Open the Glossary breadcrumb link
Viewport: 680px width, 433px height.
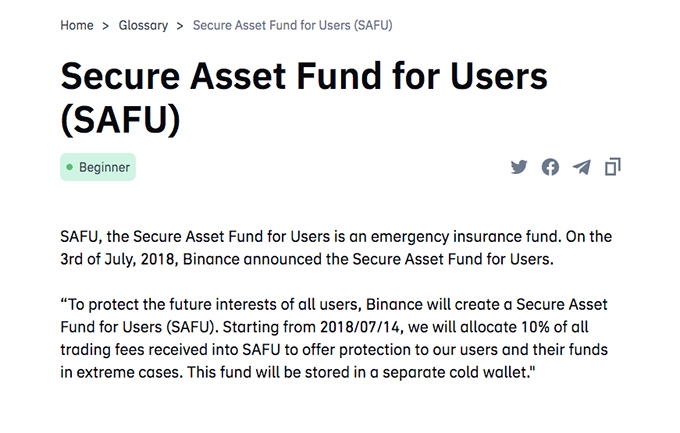[x=143, y=25]
